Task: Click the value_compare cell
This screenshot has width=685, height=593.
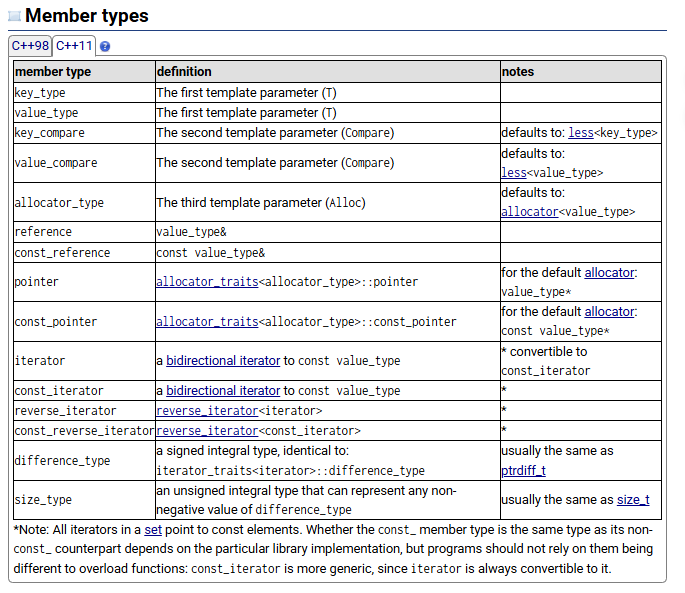Action: point(84,163)
